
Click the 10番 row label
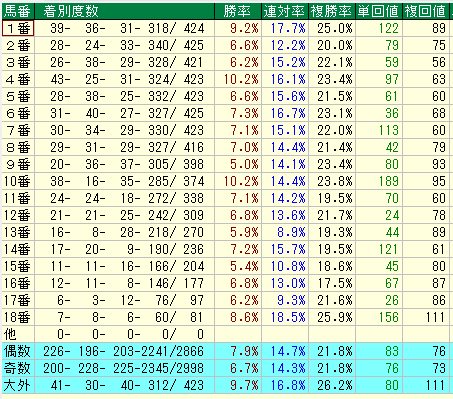(18, 181)
